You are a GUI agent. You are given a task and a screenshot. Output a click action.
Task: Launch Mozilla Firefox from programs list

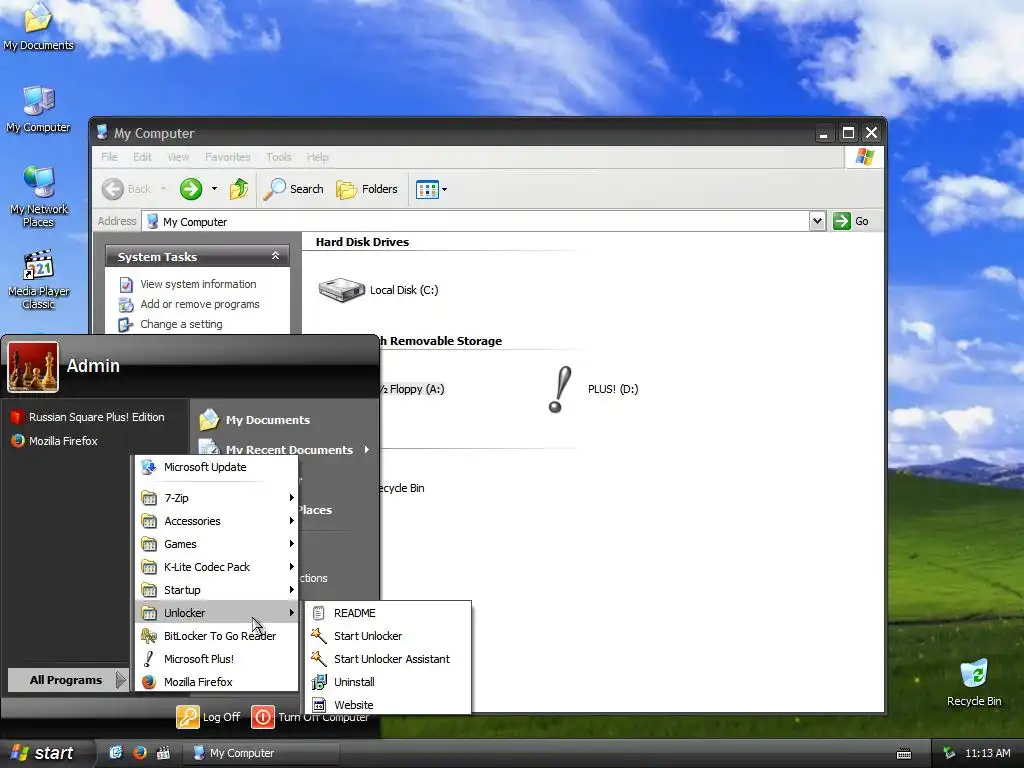tap(216, 682)
